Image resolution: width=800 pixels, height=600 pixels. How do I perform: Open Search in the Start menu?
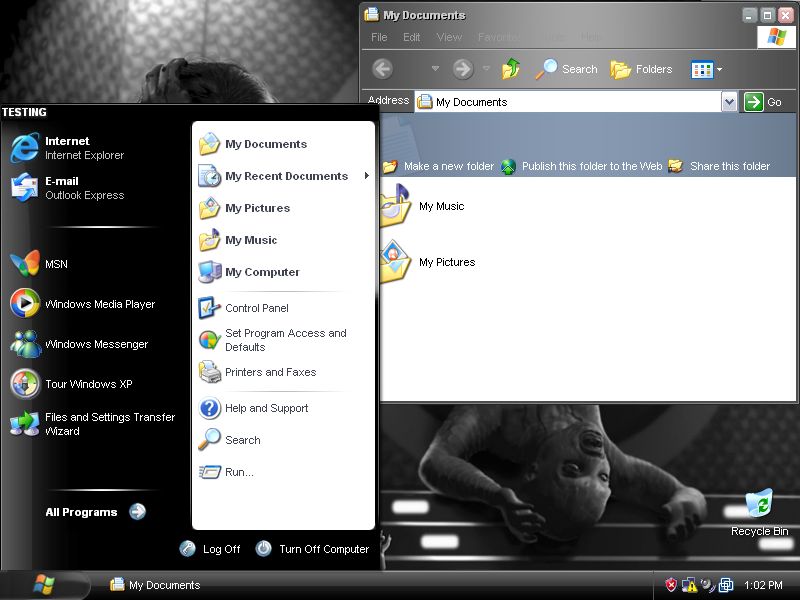tap(230, 440)
